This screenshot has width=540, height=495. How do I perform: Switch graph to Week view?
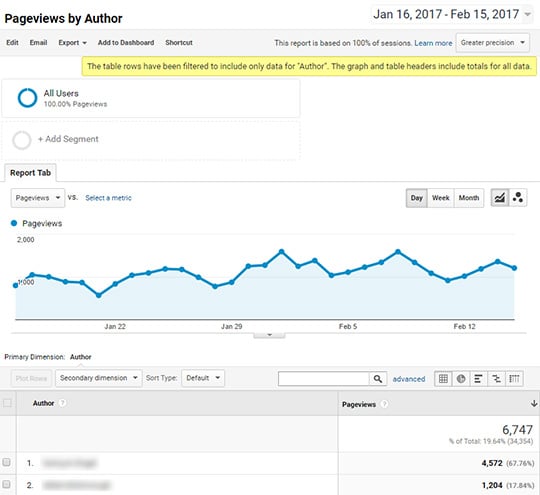pos(440,198)
